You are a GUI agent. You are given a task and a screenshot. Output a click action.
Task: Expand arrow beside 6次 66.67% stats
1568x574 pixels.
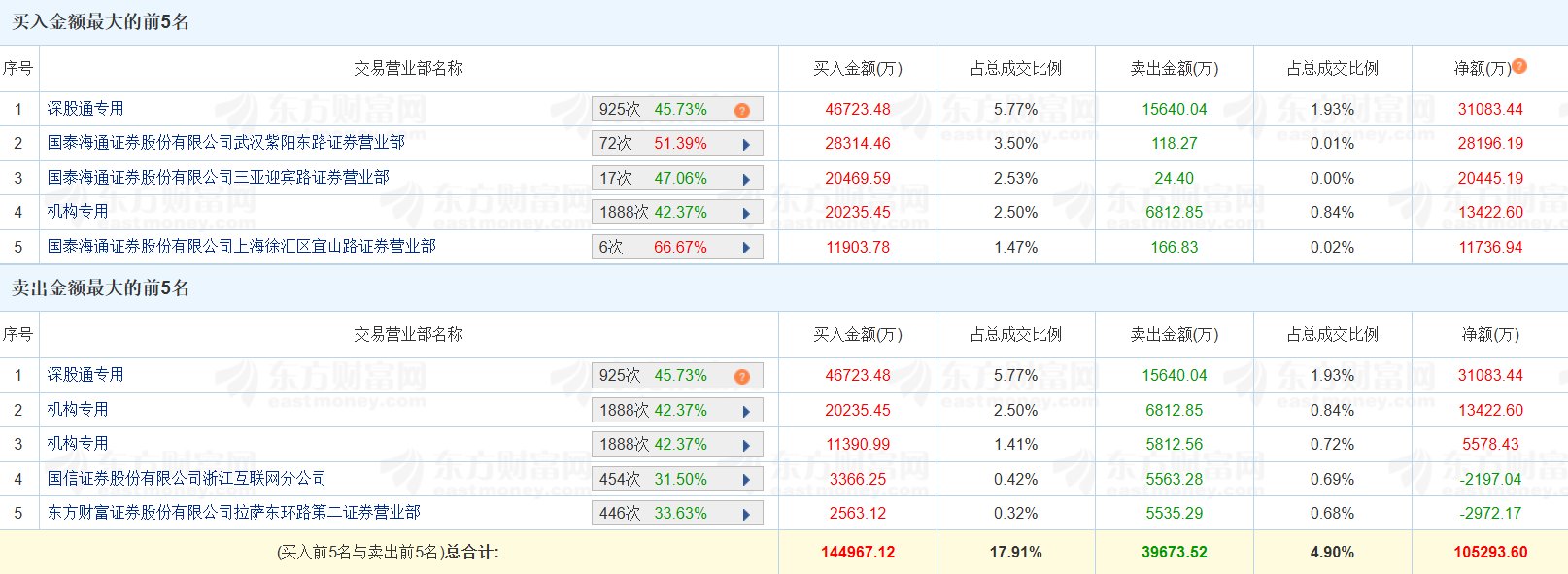click(746, 248)
